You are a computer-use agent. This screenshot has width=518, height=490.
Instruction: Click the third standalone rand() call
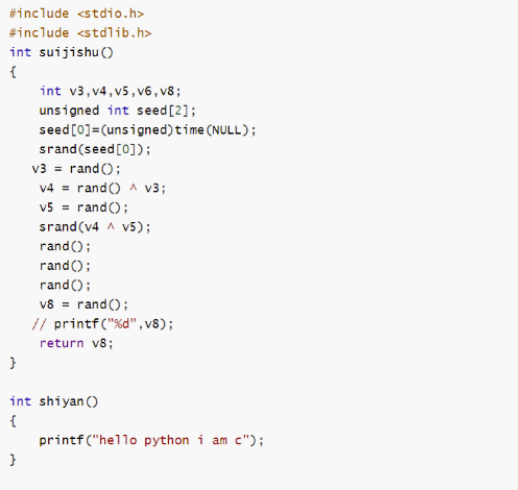pos(65,285)
